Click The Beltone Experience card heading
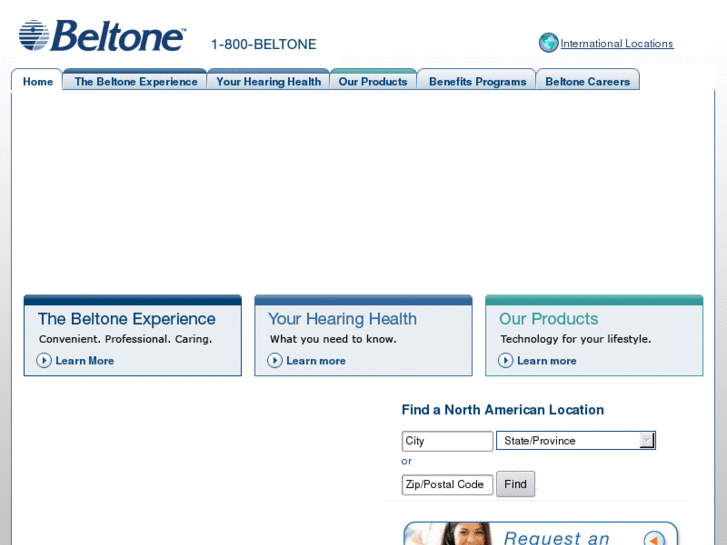This screenshot has height=545, width=727. pyautogui.click(x=127, y=319)
